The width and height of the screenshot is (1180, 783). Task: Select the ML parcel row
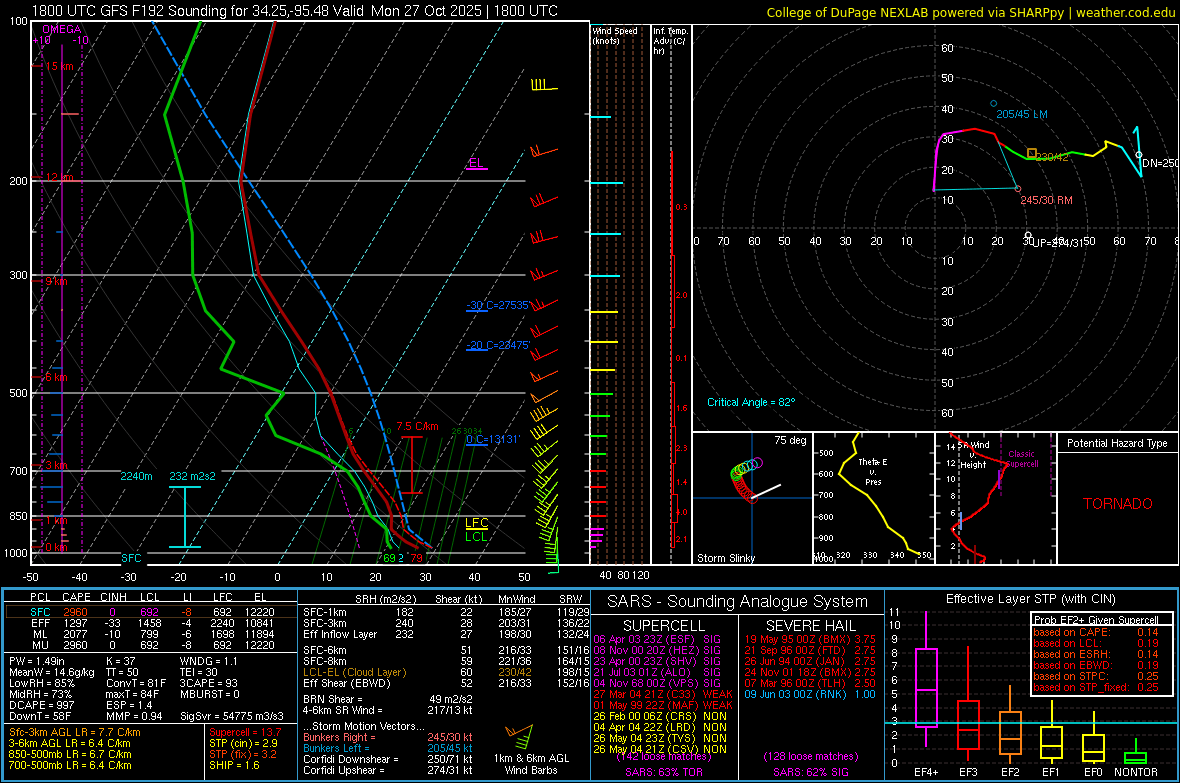click(x=151, y=635)
